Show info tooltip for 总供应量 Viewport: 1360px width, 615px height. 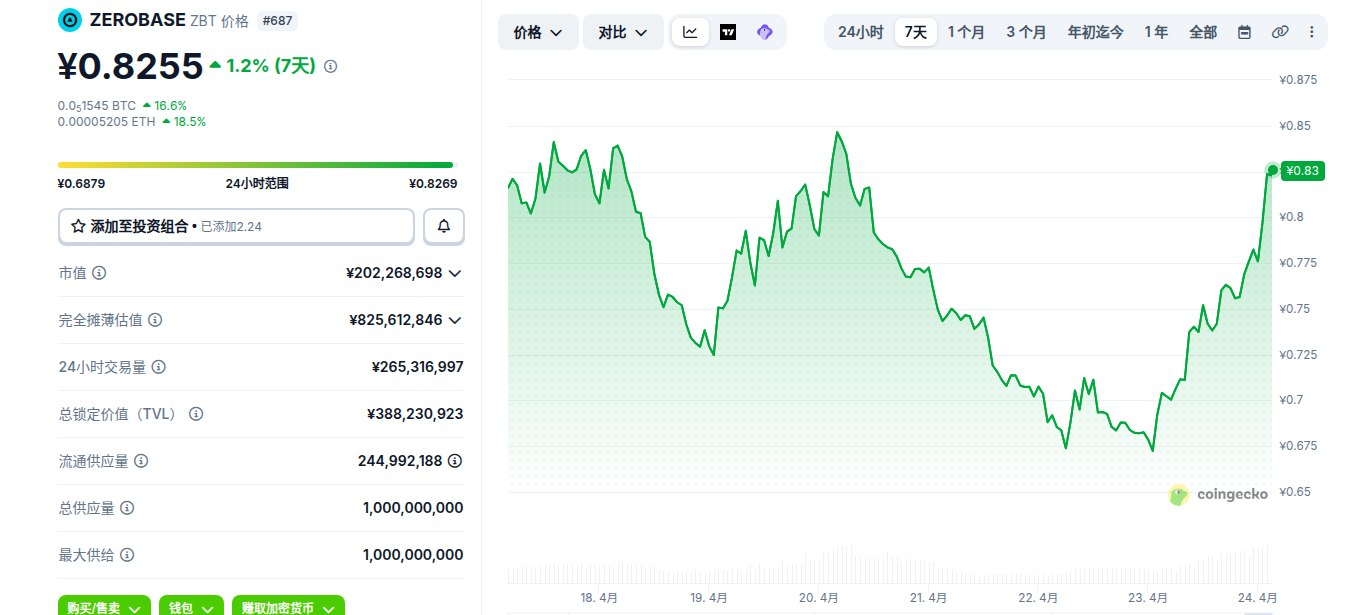pyautogui.click(x=127, y=508)
